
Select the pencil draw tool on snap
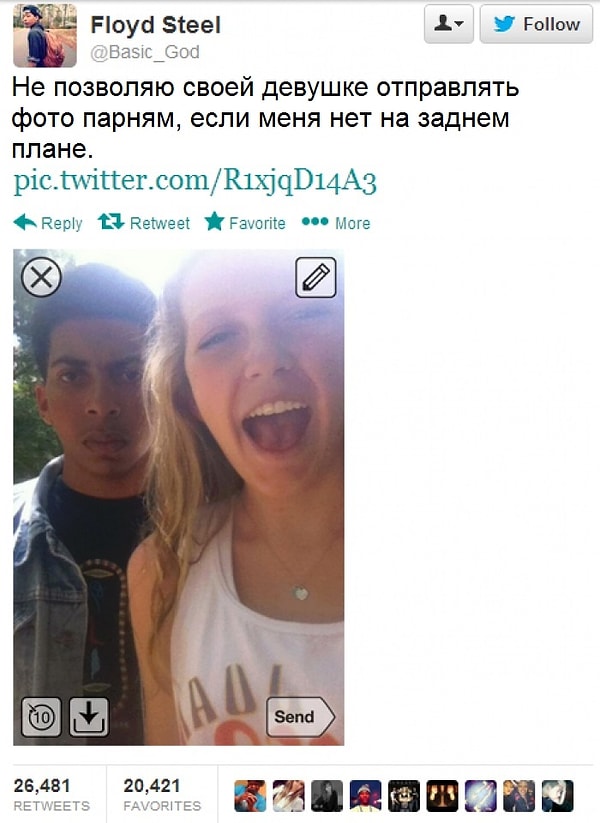[315, 277]
